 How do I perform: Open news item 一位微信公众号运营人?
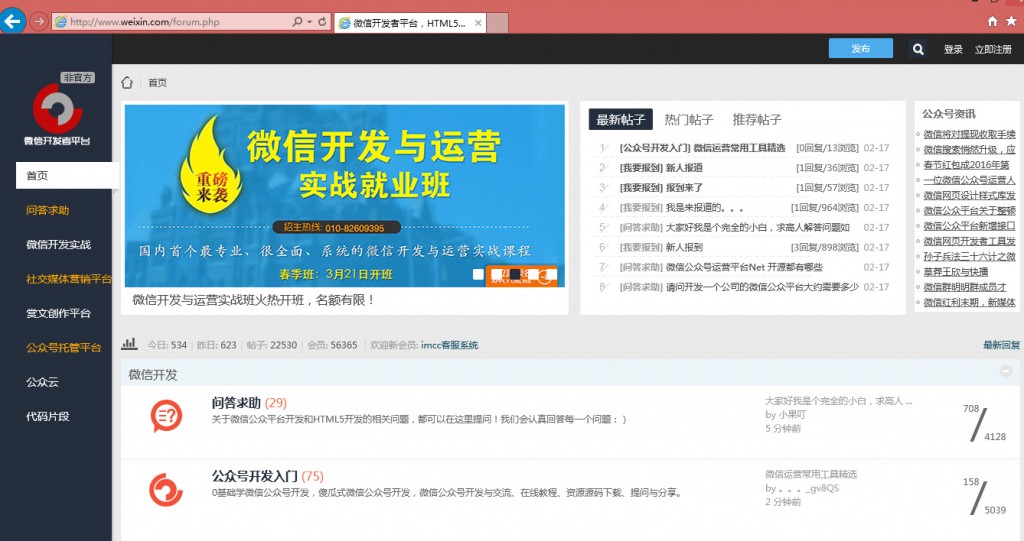[969, 180]
